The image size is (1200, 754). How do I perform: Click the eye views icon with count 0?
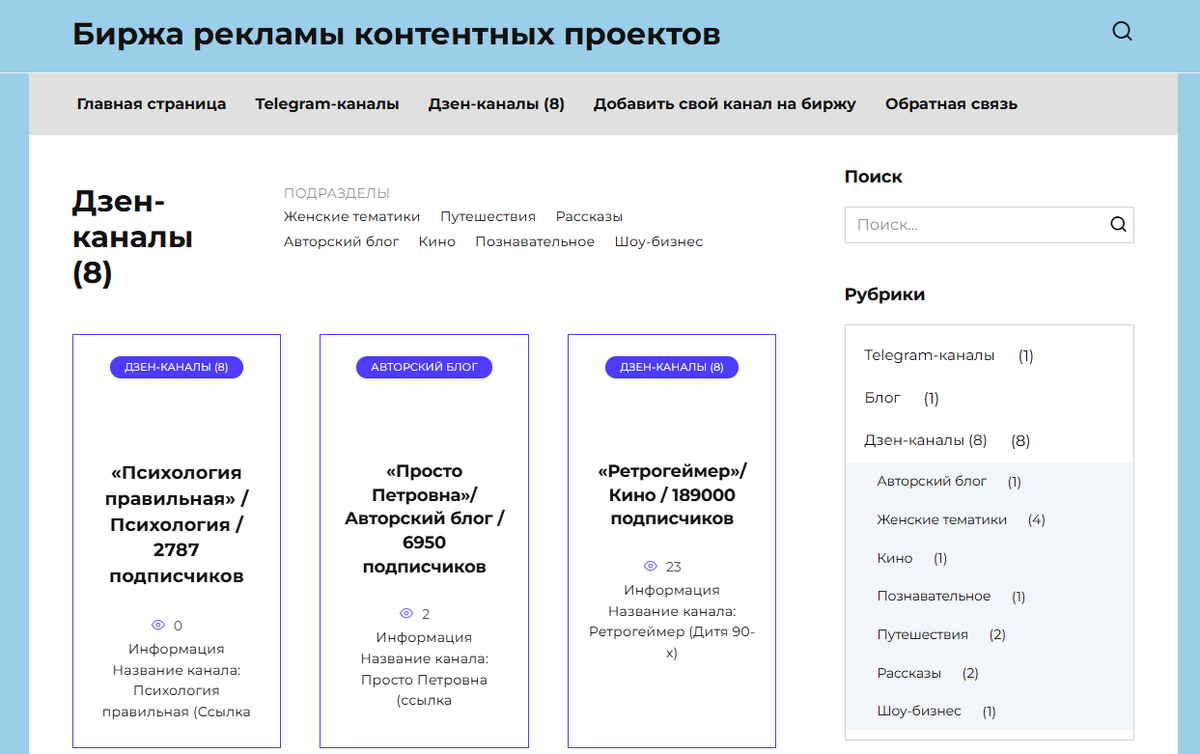157,625
